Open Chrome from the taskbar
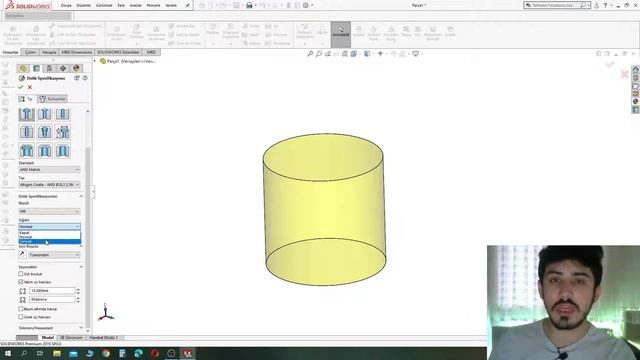This screenshot has height=360, width=640. 106,353
